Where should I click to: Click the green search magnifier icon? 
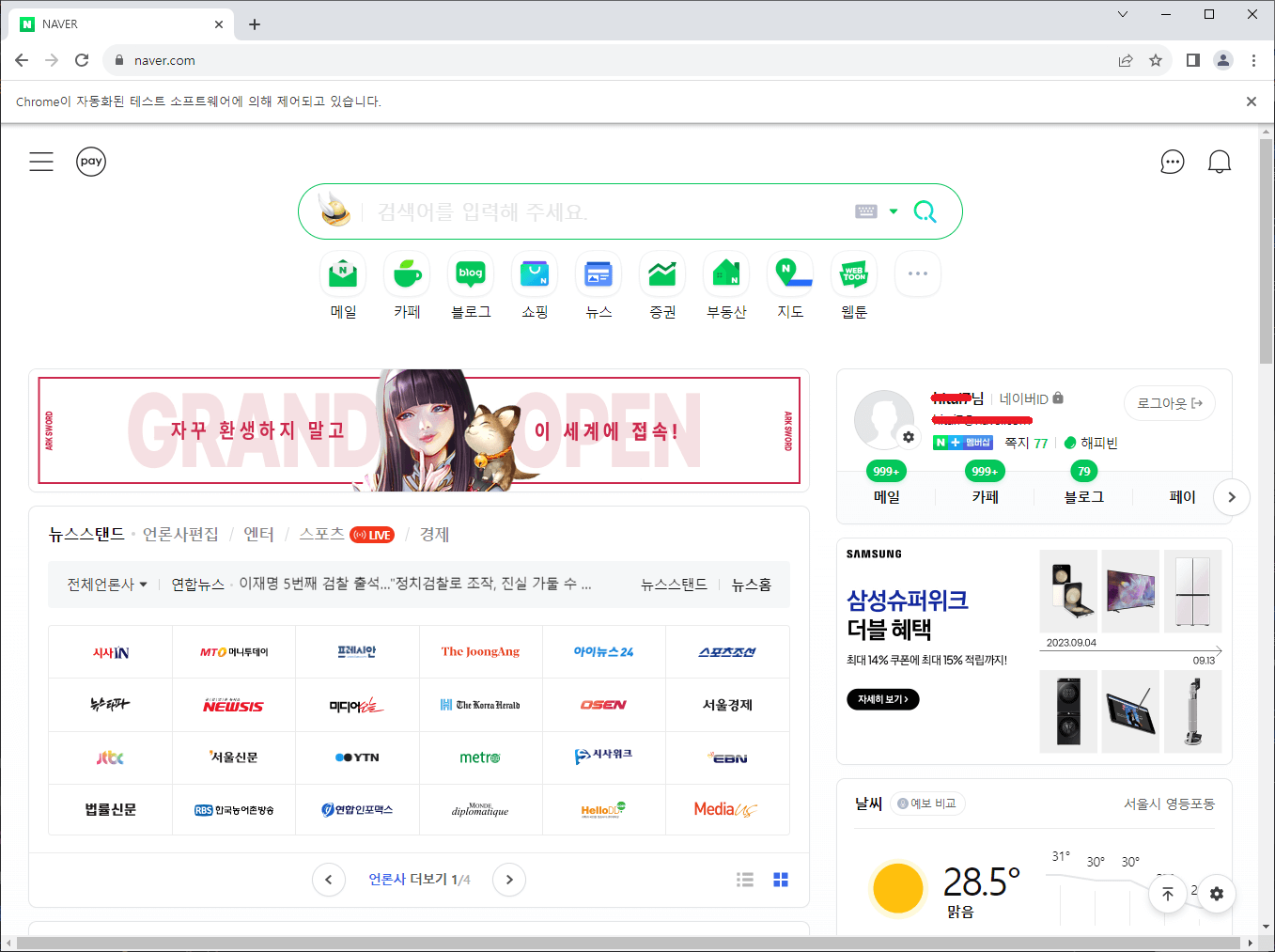point(925,211)
